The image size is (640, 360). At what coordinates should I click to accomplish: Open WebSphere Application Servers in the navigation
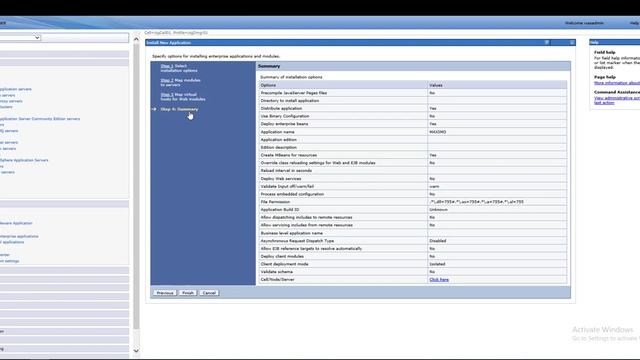24,160
